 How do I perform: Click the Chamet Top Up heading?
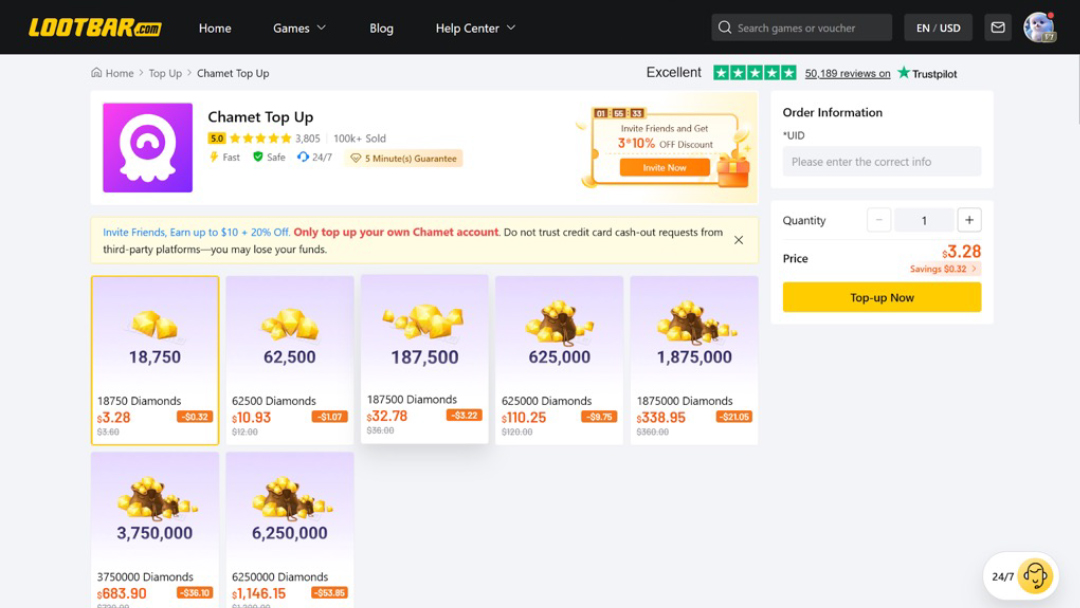pos(260,117)
